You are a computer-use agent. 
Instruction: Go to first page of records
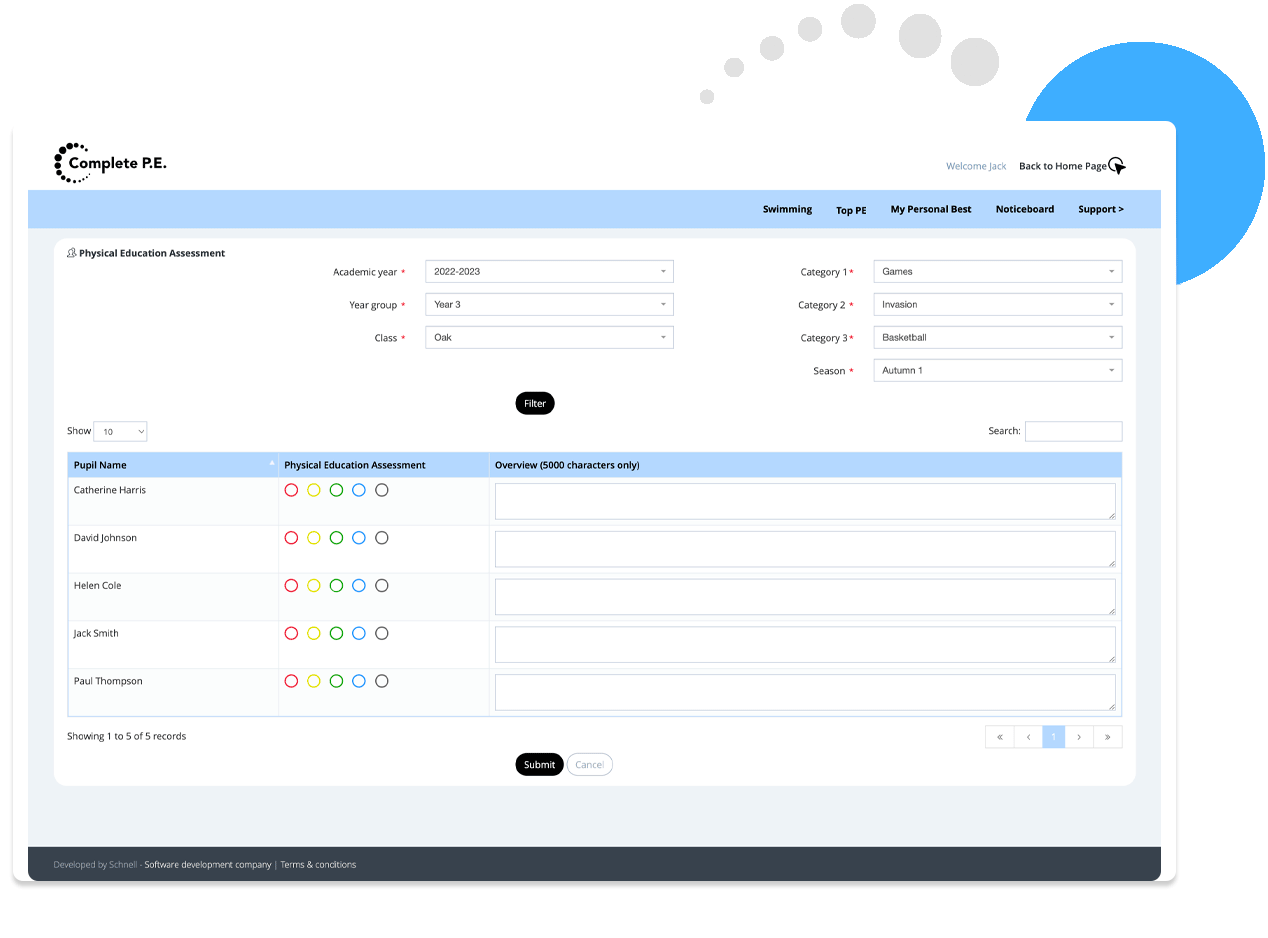coord(999,737)
